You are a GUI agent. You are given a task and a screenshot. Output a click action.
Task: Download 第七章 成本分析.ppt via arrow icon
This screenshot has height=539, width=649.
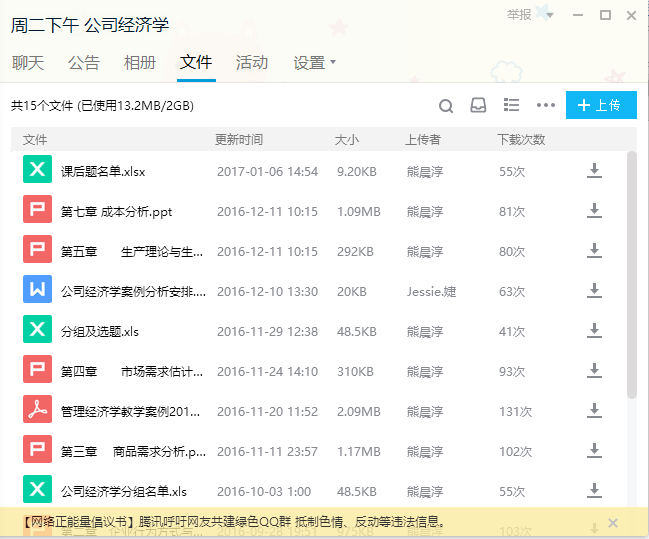pos(594,211)
